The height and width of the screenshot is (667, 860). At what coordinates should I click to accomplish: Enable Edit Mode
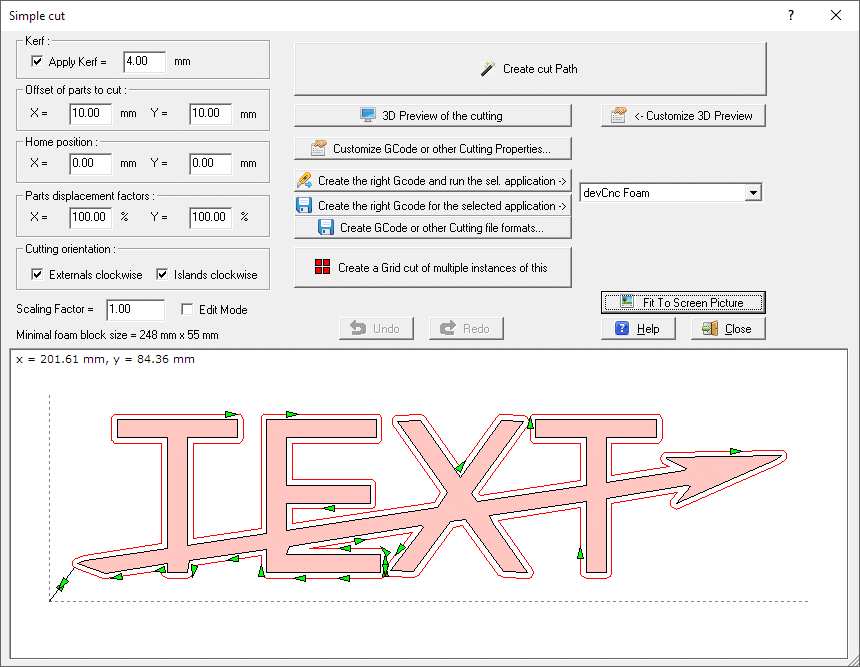[x=187, y=308]
